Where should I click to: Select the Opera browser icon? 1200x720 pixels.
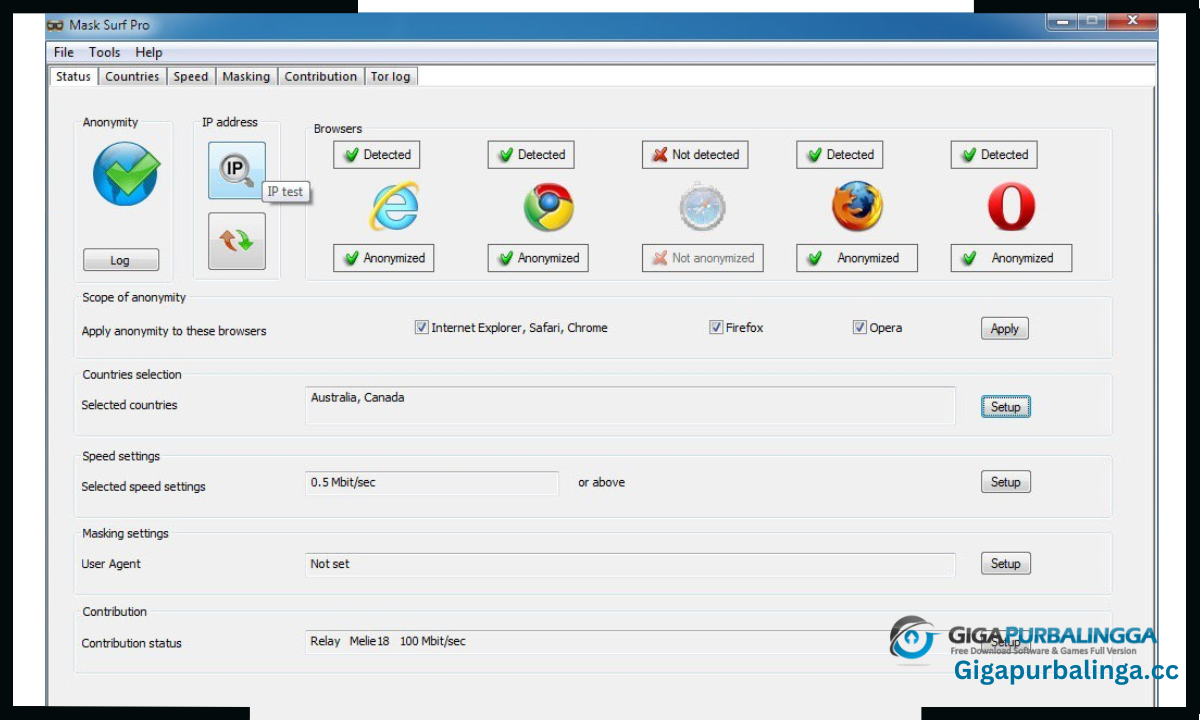click(1011, 207)
